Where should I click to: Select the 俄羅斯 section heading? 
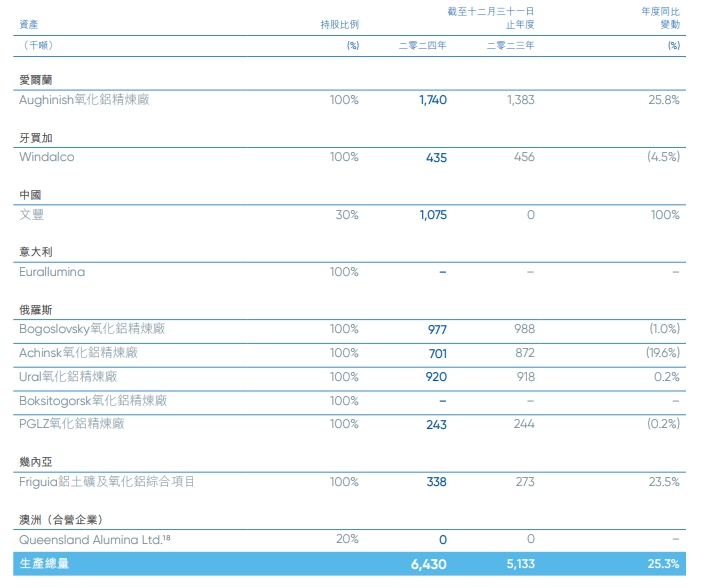tap(35, 310)
